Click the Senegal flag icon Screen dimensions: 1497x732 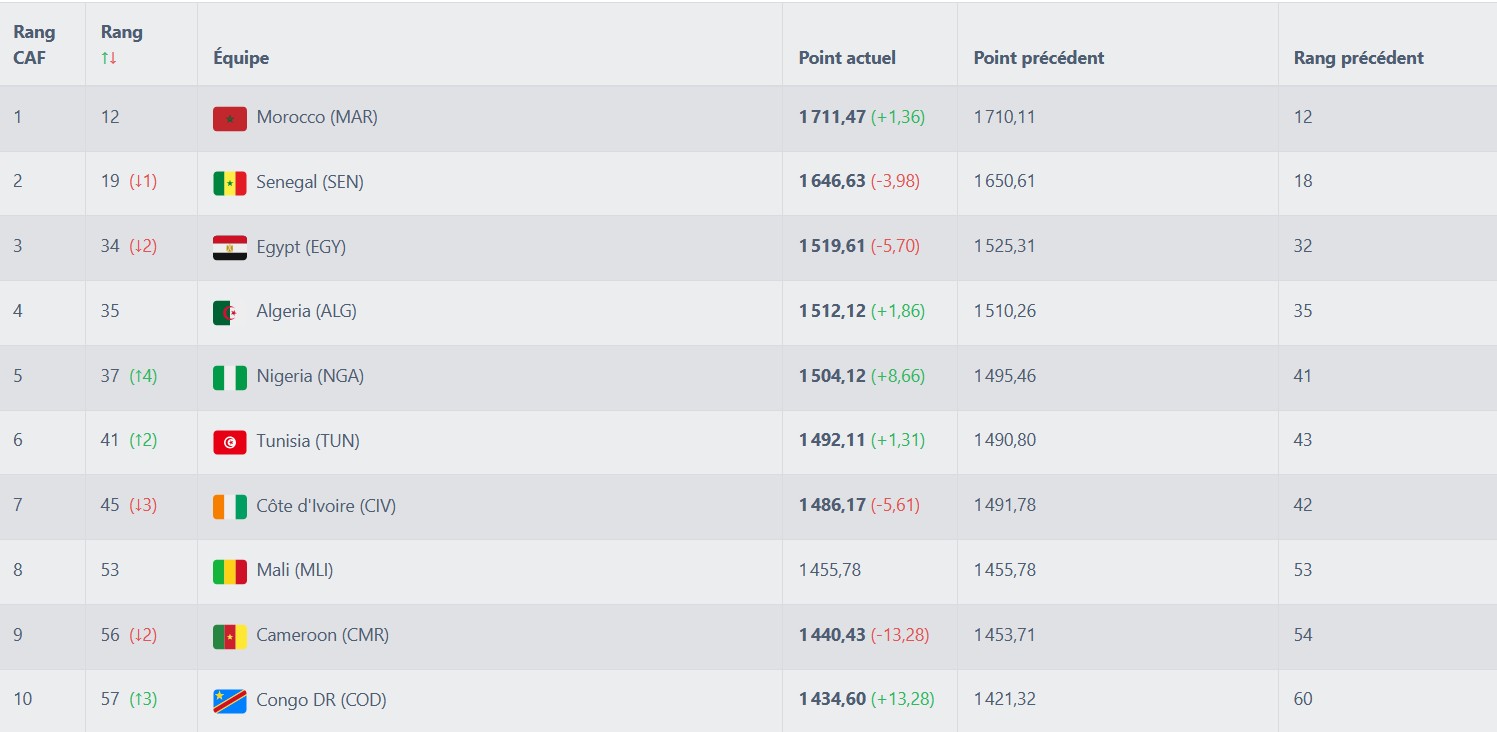pyautogui.click(x=229, y=183)
